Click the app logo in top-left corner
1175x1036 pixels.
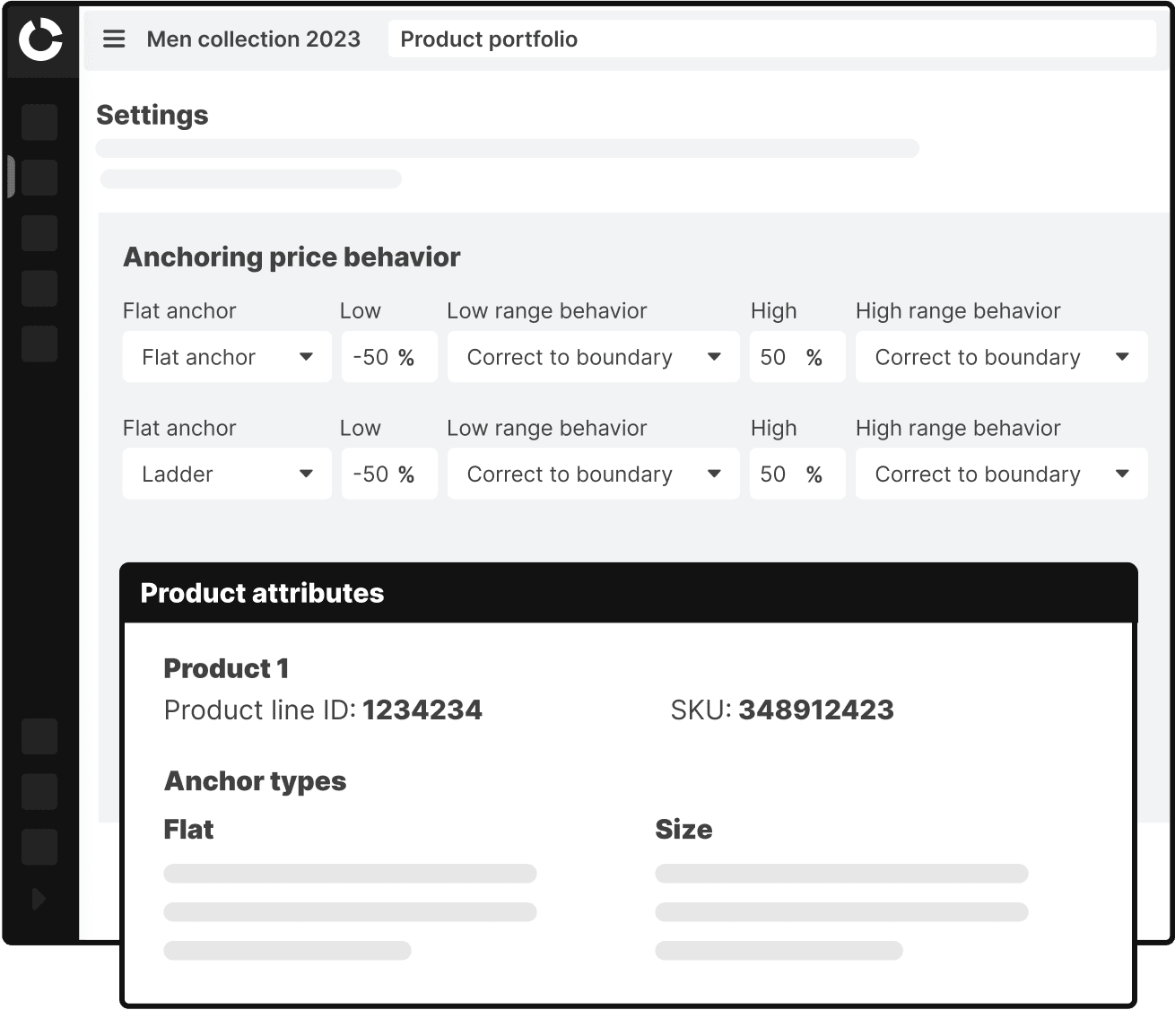click(41, 39)
